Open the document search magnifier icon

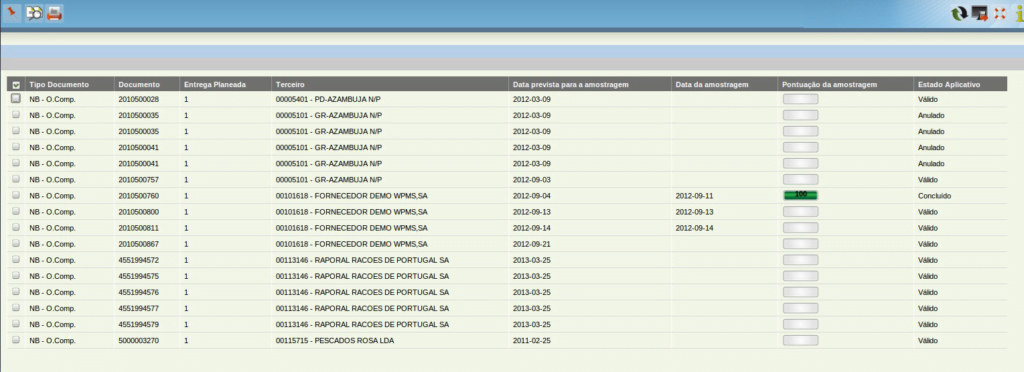pyautogui.click(x=34, y=13)
